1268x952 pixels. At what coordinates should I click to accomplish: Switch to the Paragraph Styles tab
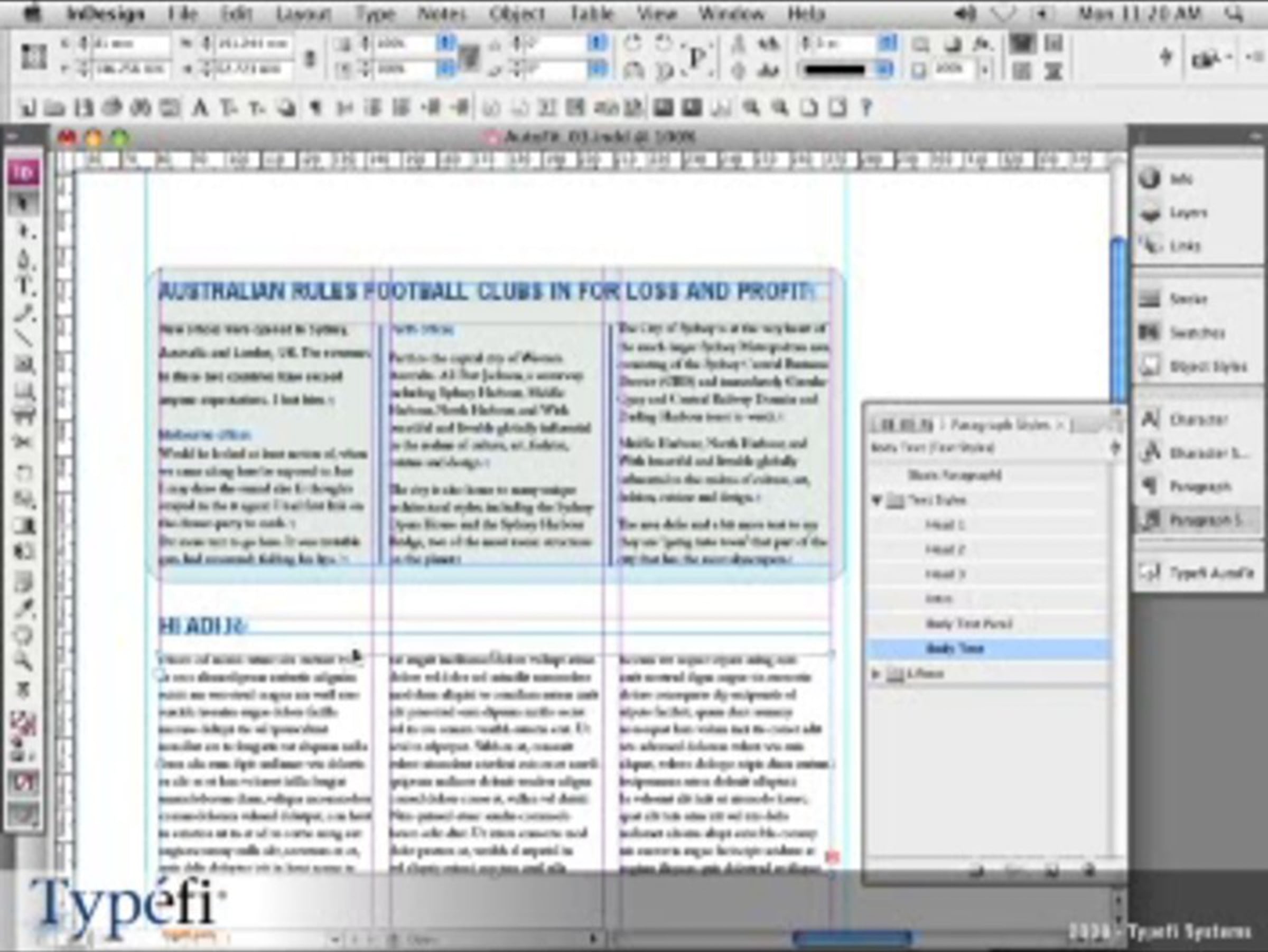pos(1000,425)
